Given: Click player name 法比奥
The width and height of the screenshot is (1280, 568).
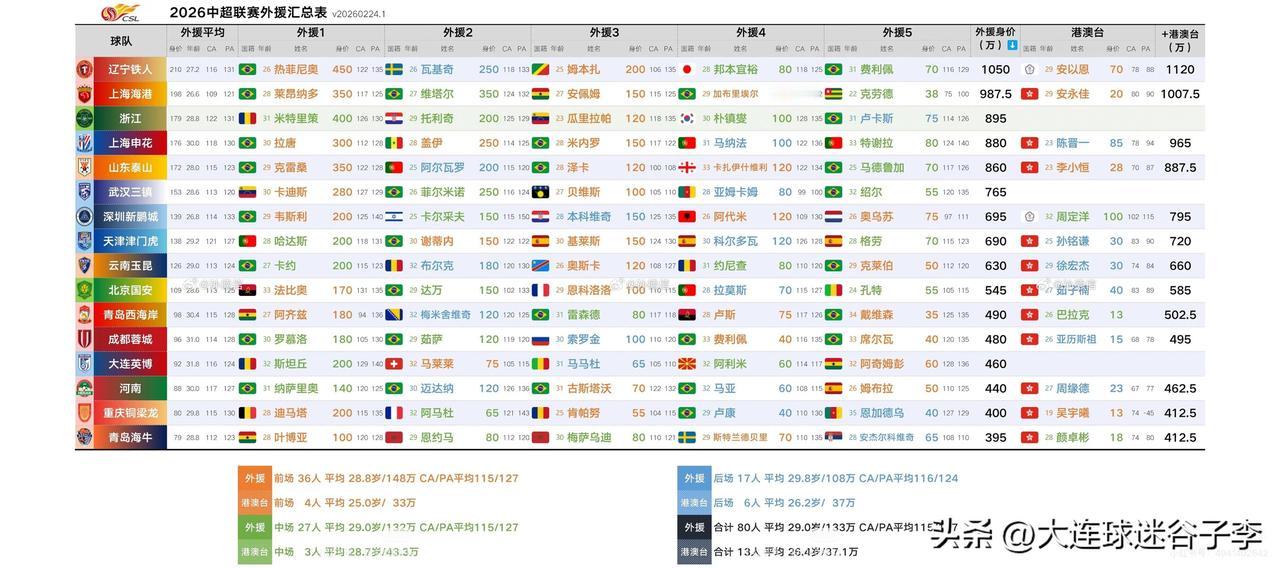Looking at the screenshot, I should coord(291,290).
